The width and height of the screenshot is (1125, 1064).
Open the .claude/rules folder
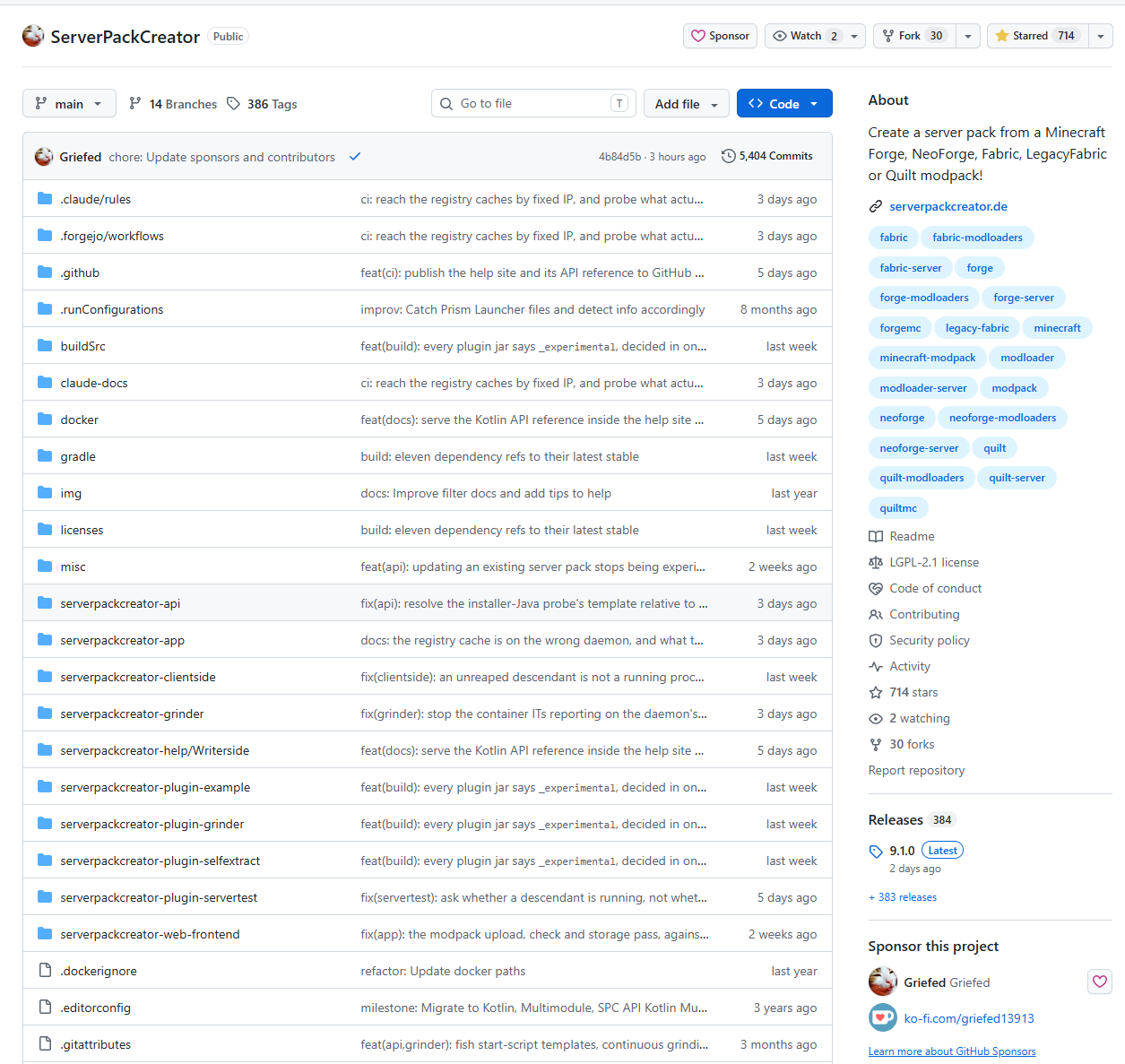[x=96, y=199]
